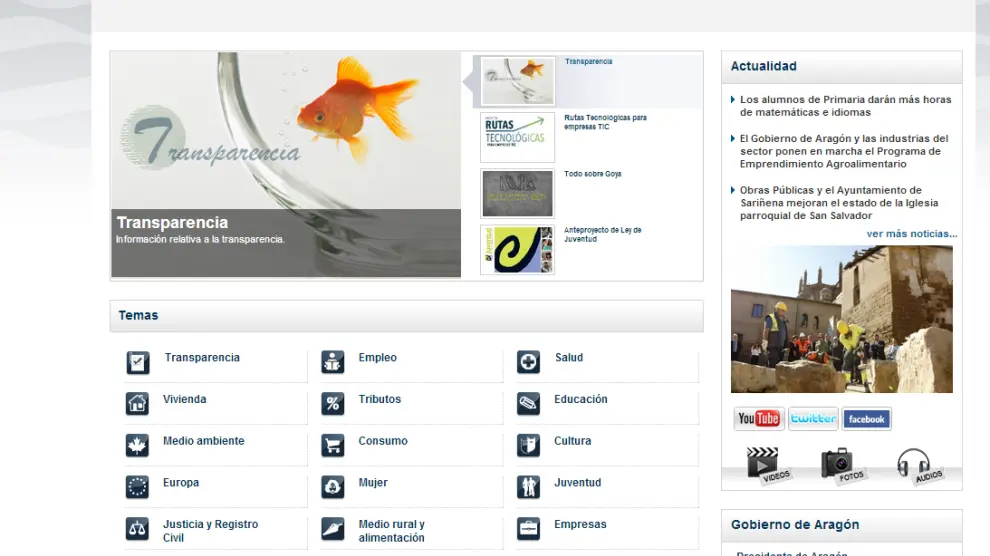Open the Medio ambiente topic link

[203, 441]
